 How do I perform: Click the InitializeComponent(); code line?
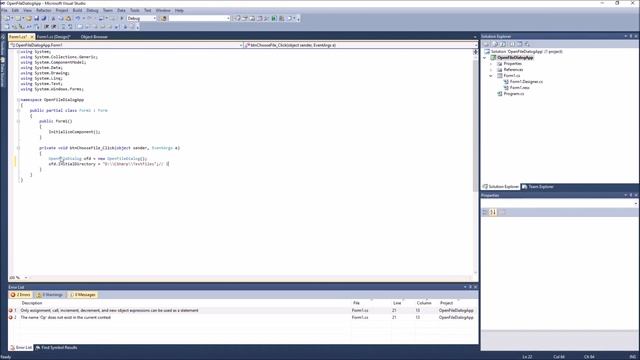pyautogui.click(x=74, y=132)
